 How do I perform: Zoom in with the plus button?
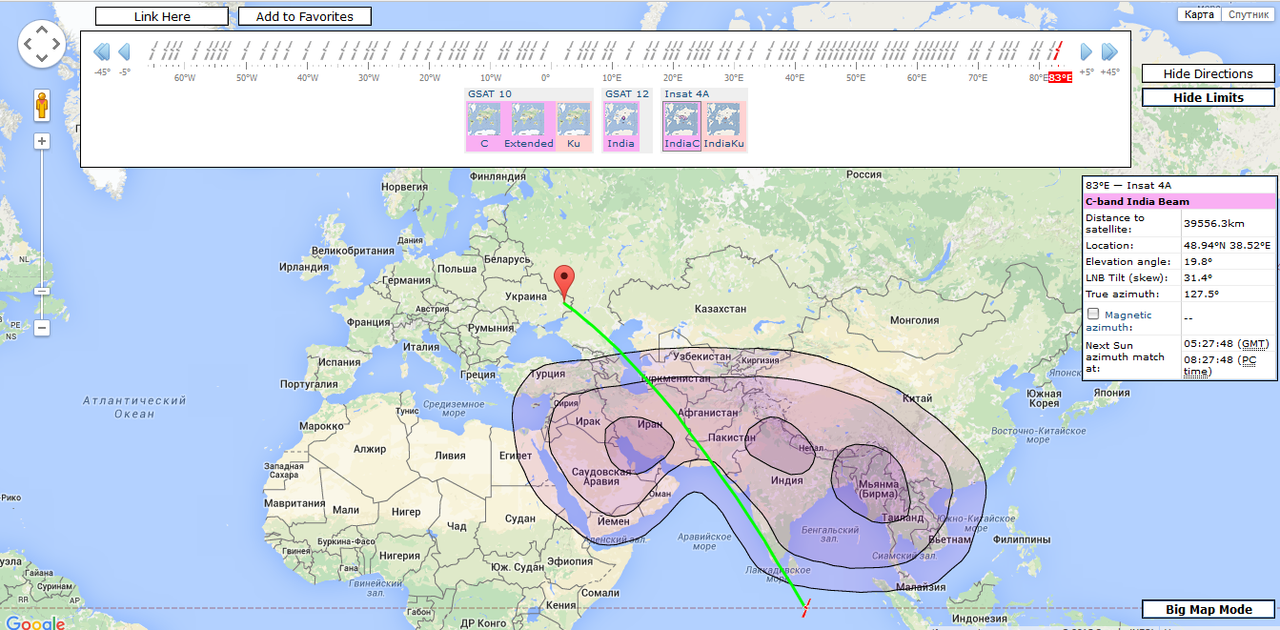pos(42,141)
